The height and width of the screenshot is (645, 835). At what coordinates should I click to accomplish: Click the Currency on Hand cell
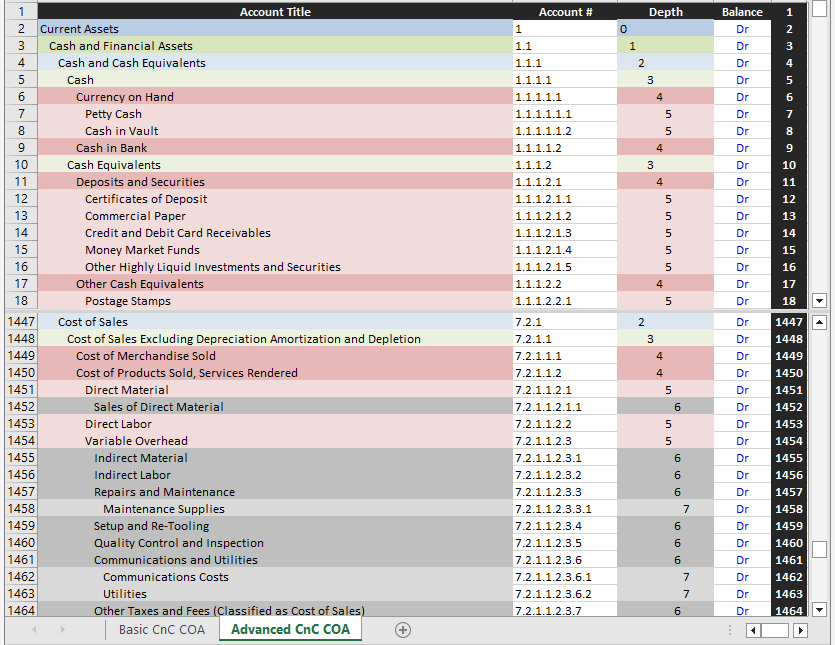[275, 97]
